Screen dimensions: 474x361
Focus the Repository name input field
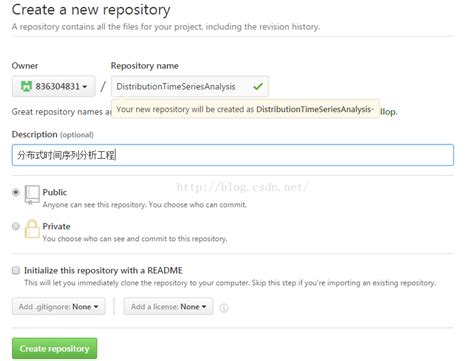pyautogui.click(x=190, y=86)
